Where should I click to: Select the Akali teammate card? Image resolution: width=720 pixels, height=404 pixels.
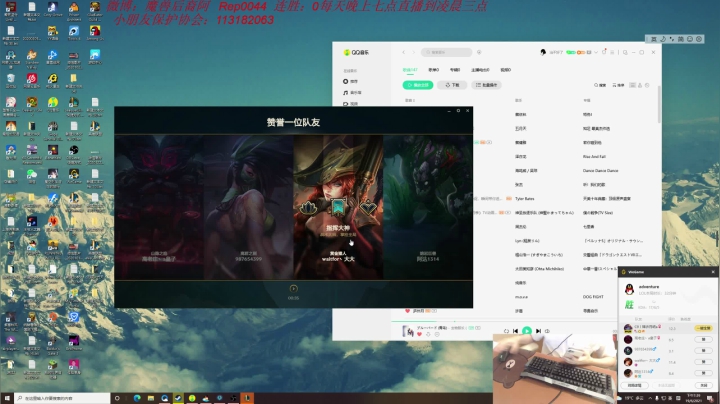(248, 207)
